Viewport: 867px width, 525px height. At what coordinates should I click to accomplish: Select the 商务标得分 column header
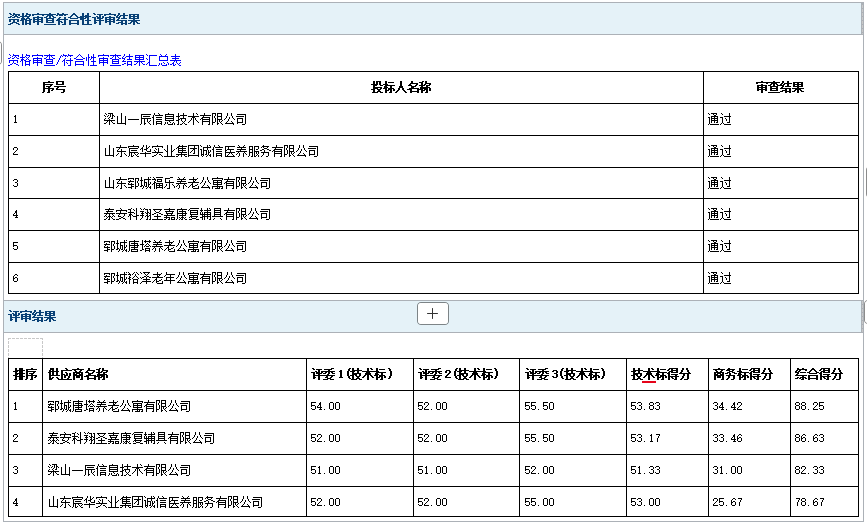(742, 375)
